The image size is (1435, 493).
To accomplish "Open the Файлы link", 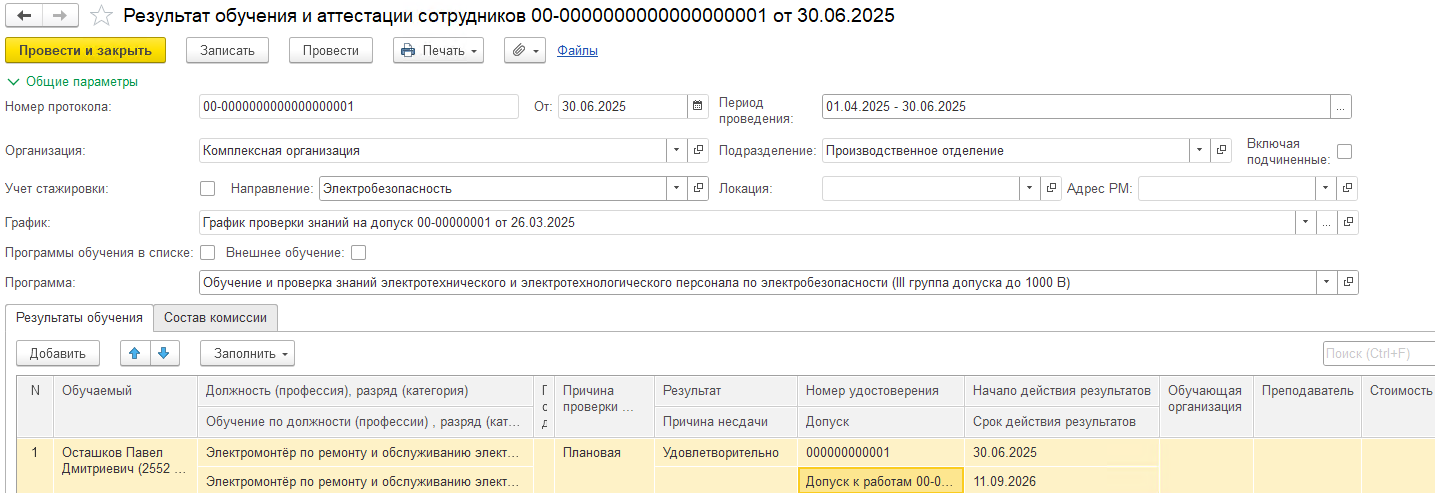I will tap(577, 50).
